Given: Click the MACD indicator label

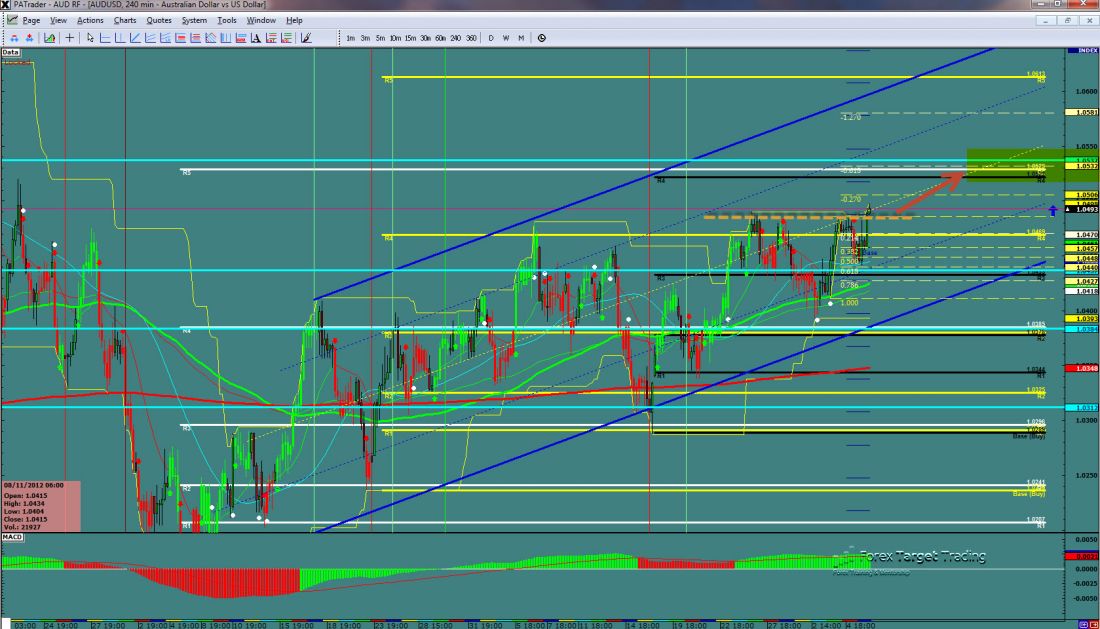Looking at the screenshot, I should pyautogui.click(x=13, y=537).
